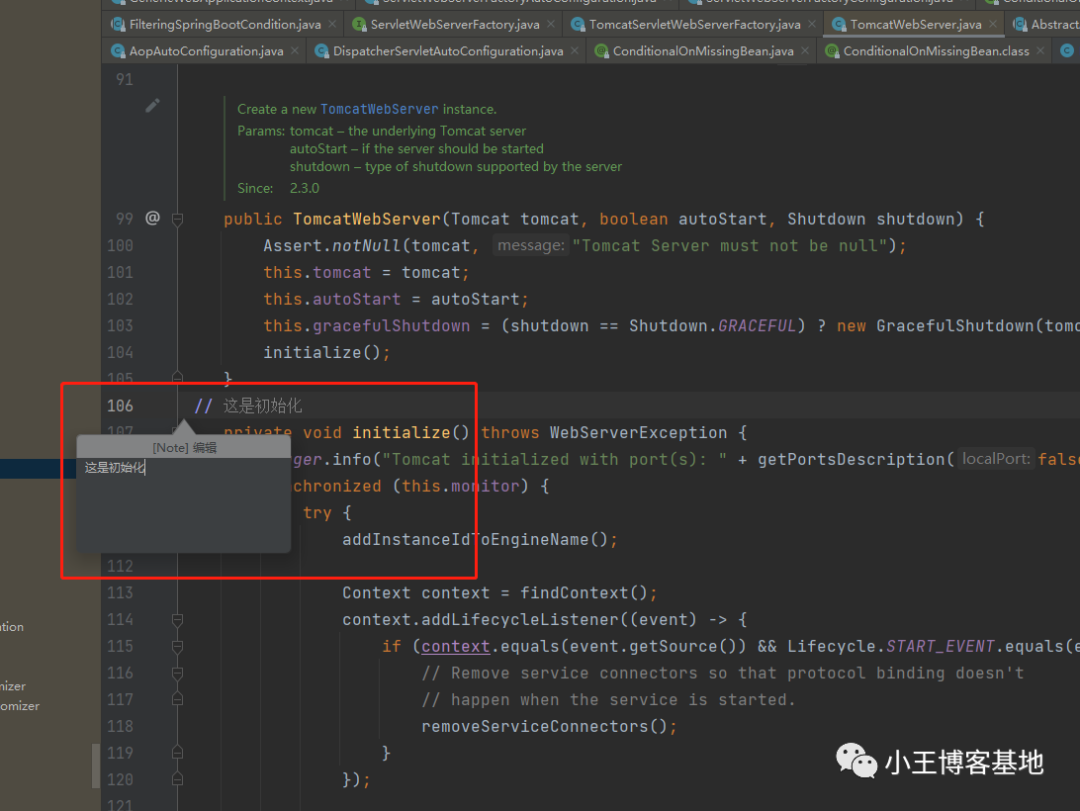Close the FilteringSpringBootCondition.java tab

332,24
